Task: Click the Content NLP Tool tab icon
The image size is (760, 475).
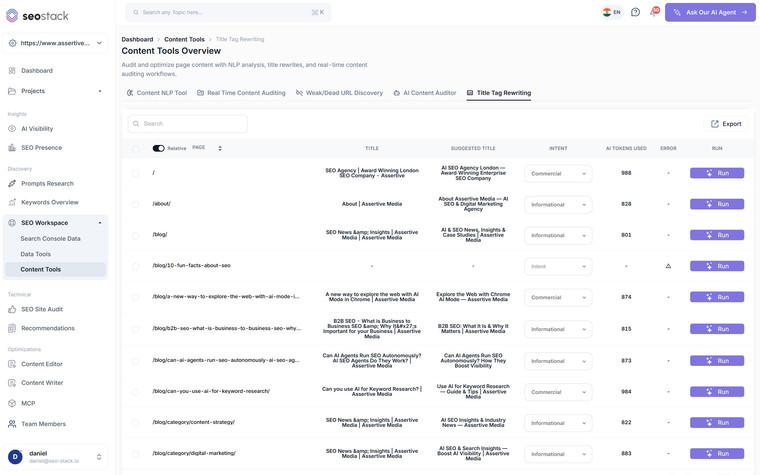Action: 130,93
